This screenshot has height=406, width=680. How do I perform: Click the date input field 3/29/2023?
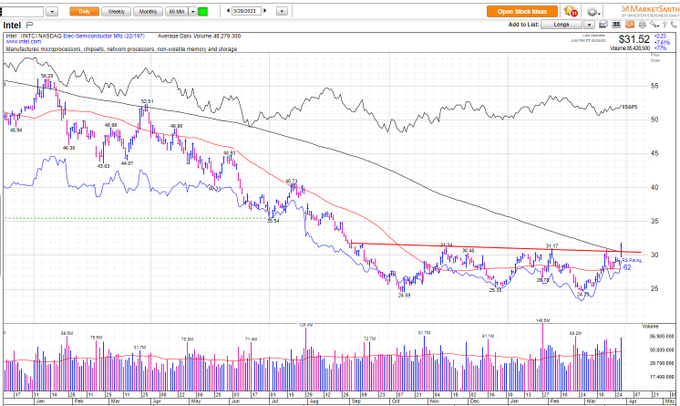(x=246, y=11)
